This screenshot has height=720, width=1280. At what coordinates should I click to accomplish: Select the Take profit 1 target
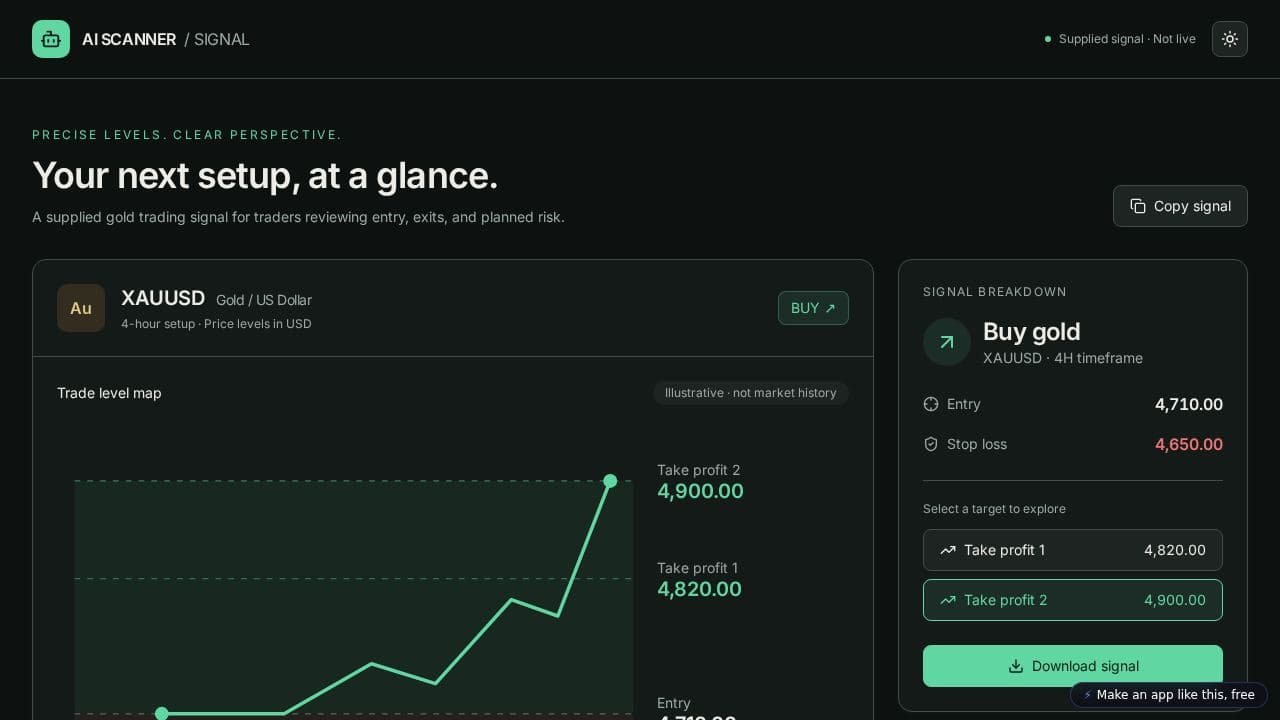(x=1073, y=550)
